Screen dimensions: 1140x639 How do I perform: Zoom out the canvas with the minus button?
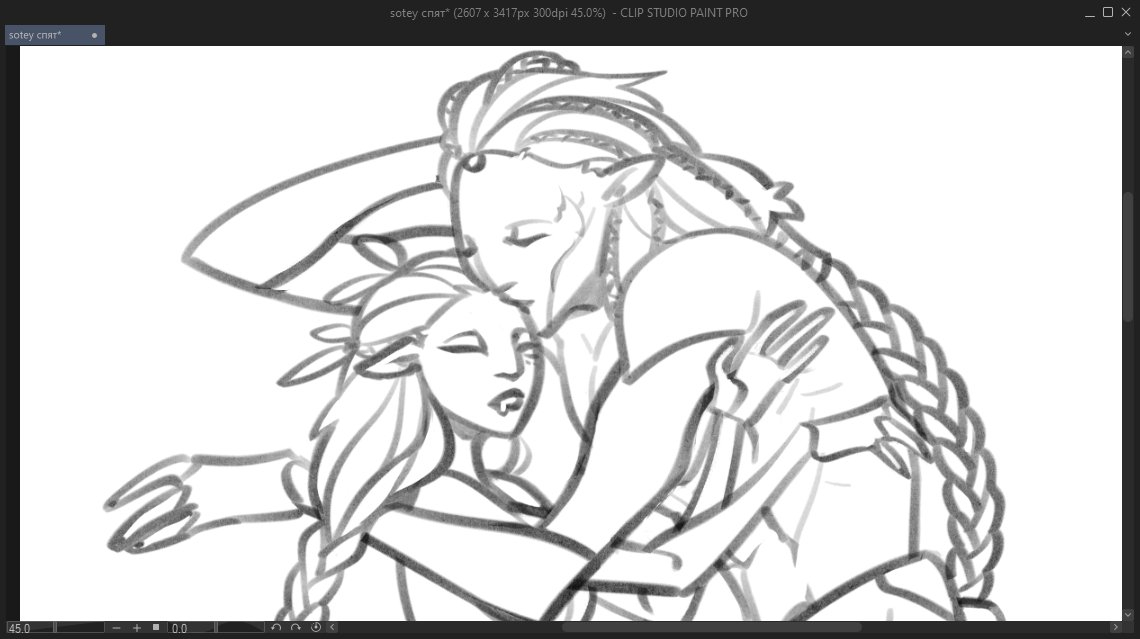point(117,628)
